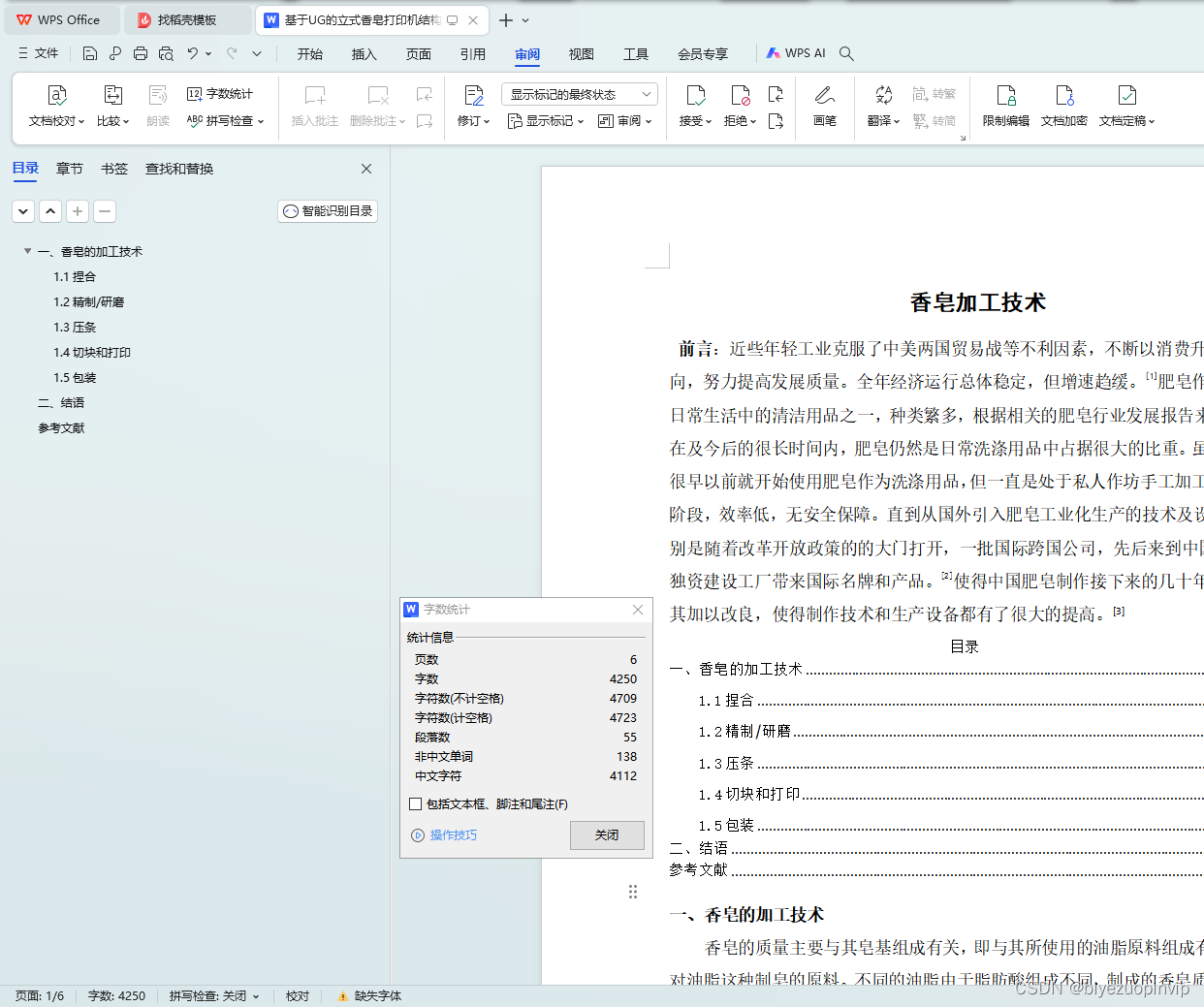1204x1007 pixels.
Task: Click the new tab plus button
Action: 506,19
